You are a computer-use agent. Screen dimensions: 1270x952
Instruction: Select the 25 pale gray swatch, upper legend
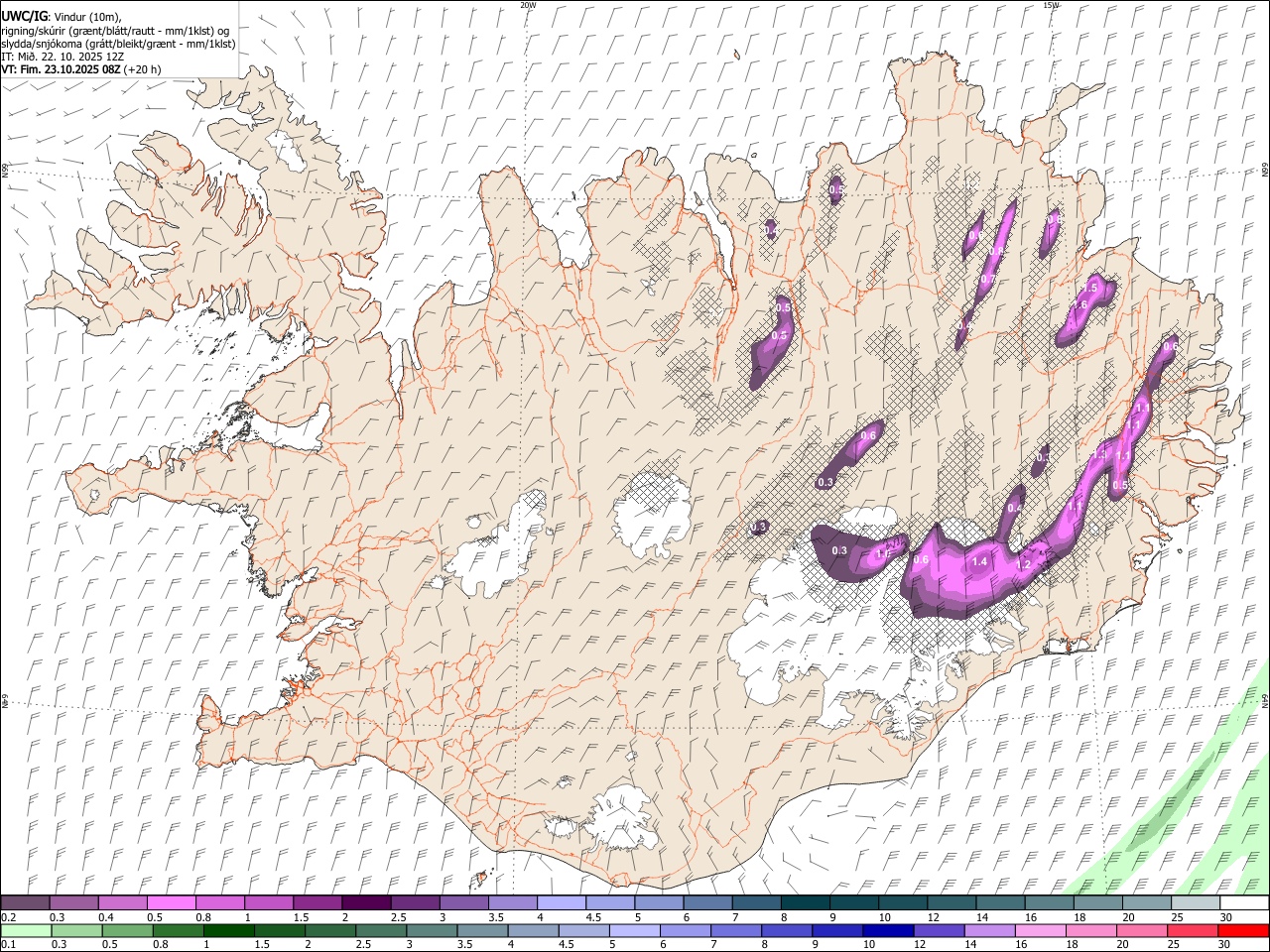[1196, 902]
